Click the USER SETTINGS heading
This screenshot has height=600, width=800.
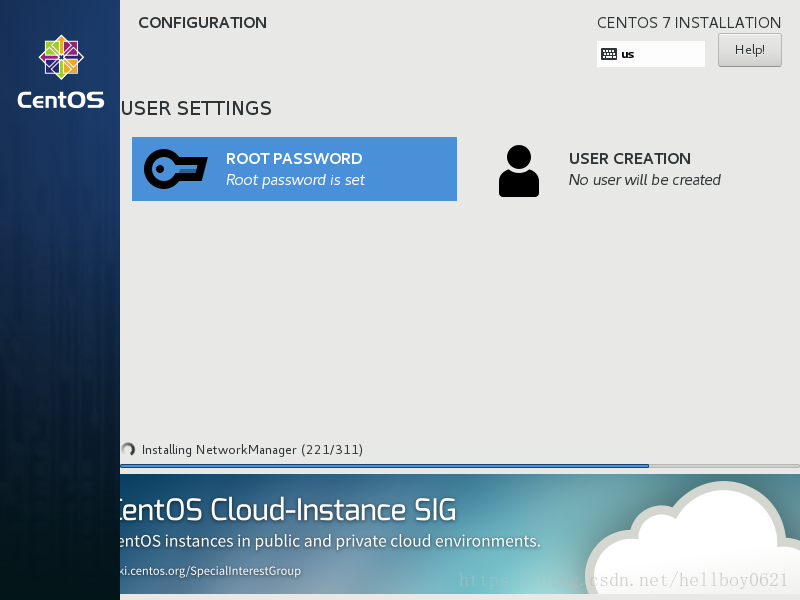pyautogui.click(x=196, y=109)
